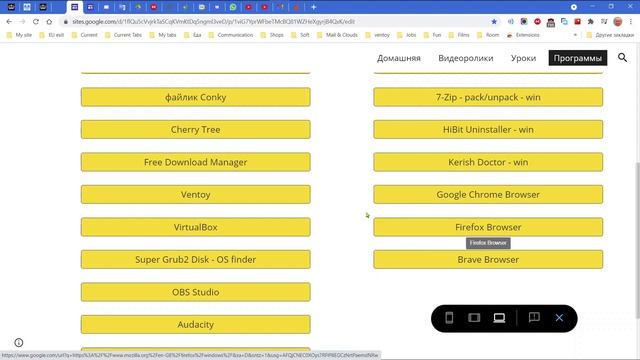The image size is (640, 360).
Task: Open the Current bookmark folder
Action: point(85,35)
